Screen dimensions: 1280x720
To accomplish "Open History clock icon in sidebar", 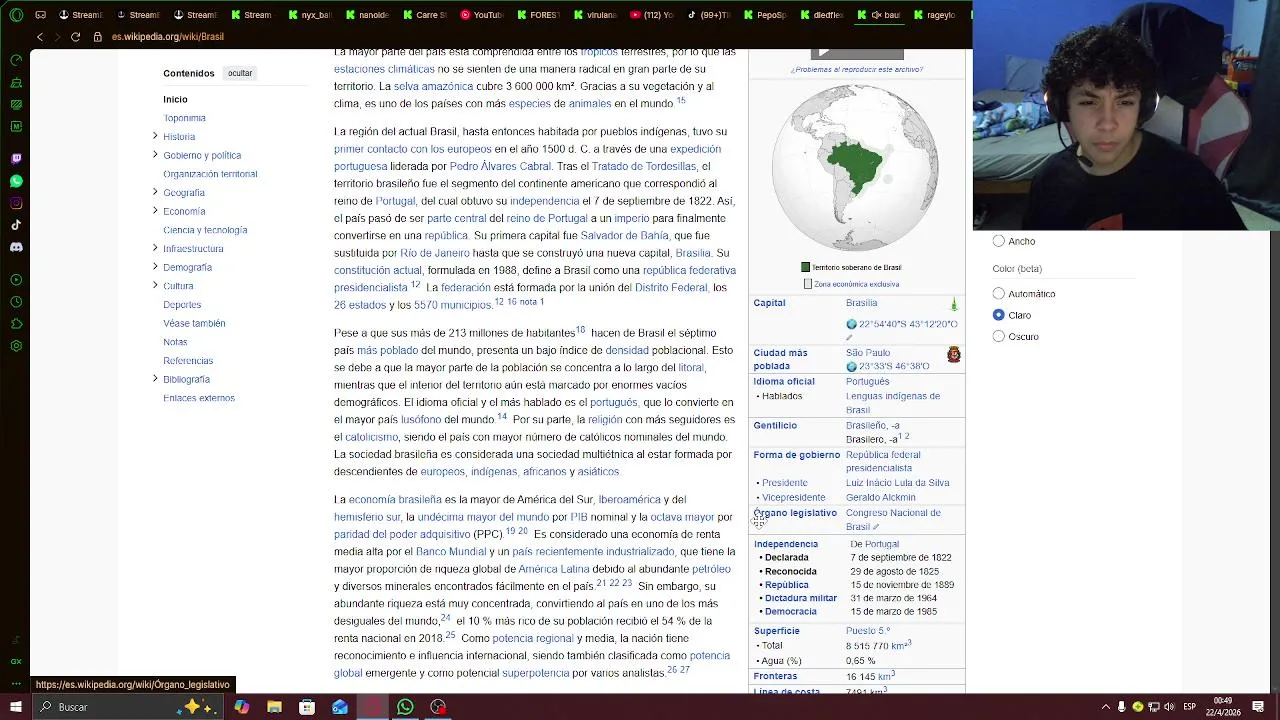I will [16, 302].
